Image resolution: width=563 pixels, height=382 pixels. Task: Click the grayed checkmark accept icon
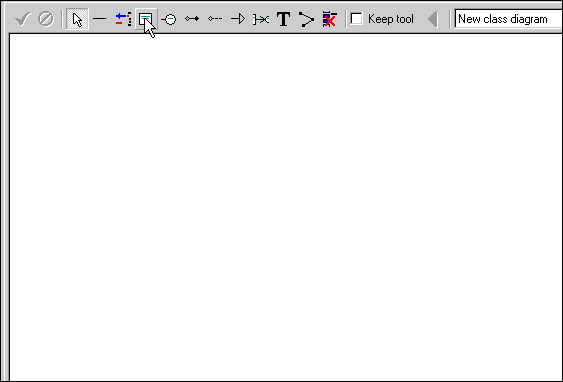coord(23,19)
